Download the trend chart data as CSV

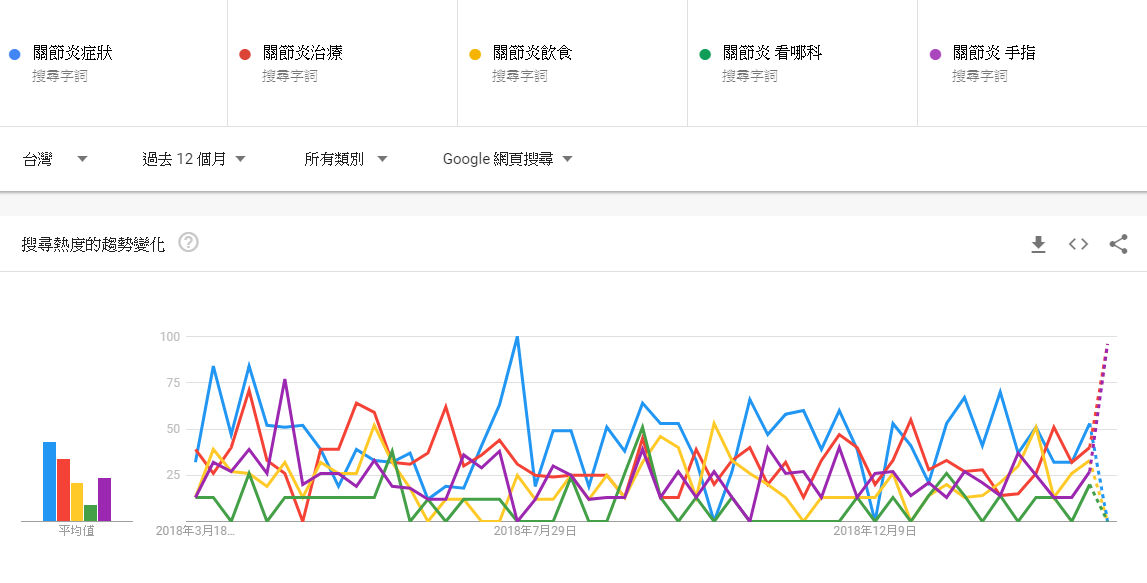pyautogui.click(x=1038, y=244)
